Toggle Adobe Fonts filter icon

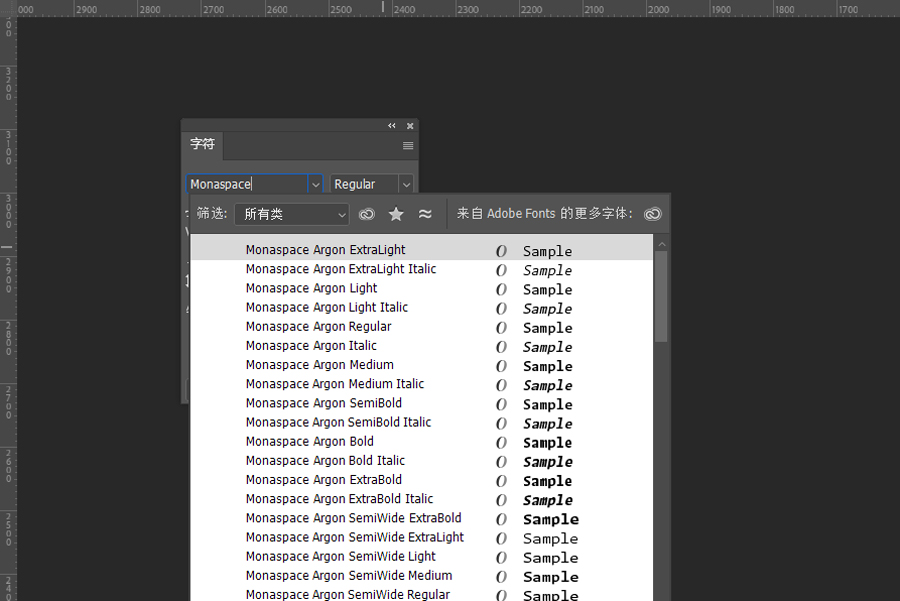(x=367, y=215)
